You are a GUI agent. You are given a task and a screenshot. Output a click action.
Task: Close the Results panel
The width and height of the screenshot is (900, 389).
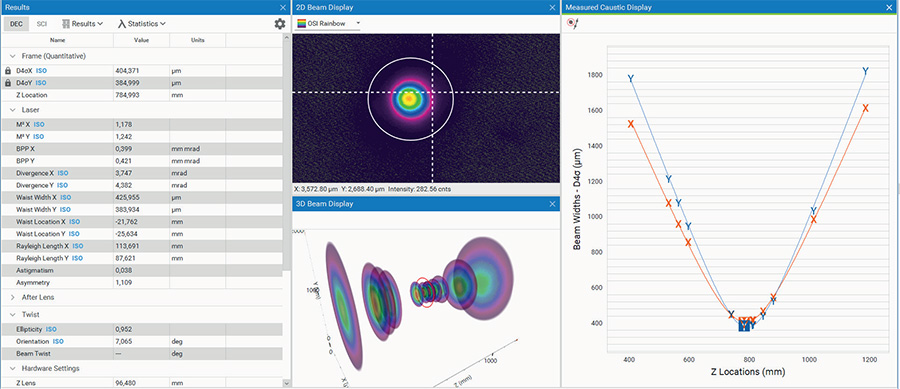[283, 7]
